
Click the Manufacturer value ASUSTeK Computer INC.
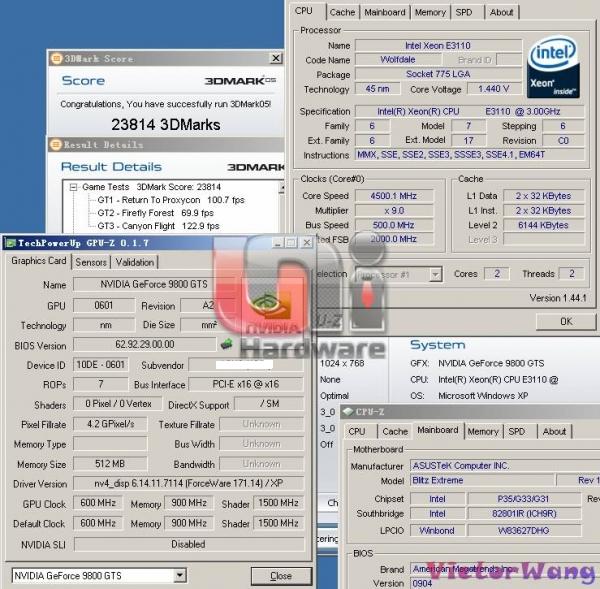click(505, 466)
